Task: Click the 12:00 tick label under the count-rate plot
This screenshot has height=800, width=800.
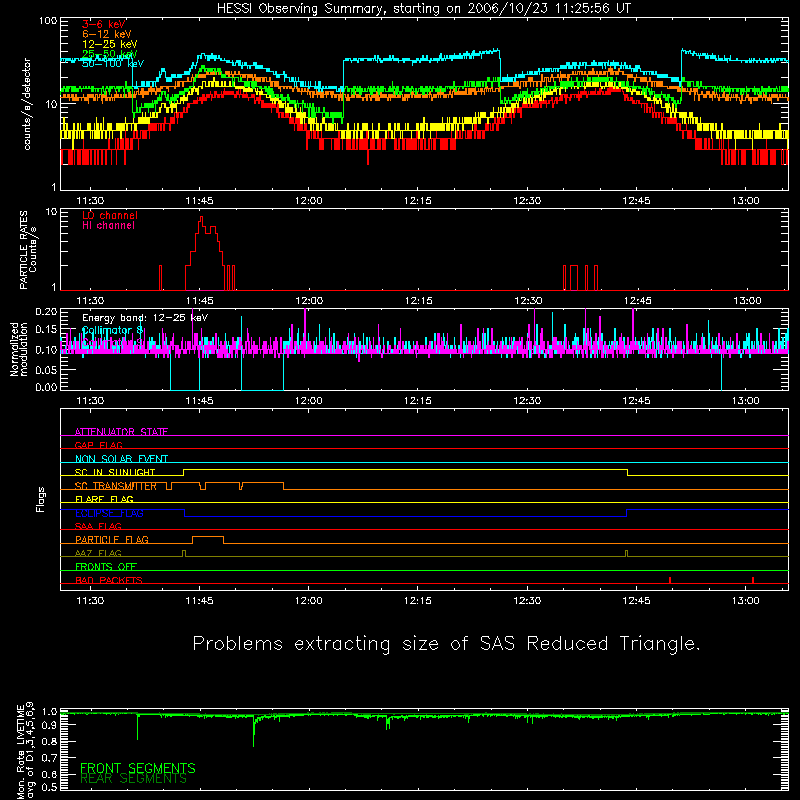Action: (x=308, y=201)
